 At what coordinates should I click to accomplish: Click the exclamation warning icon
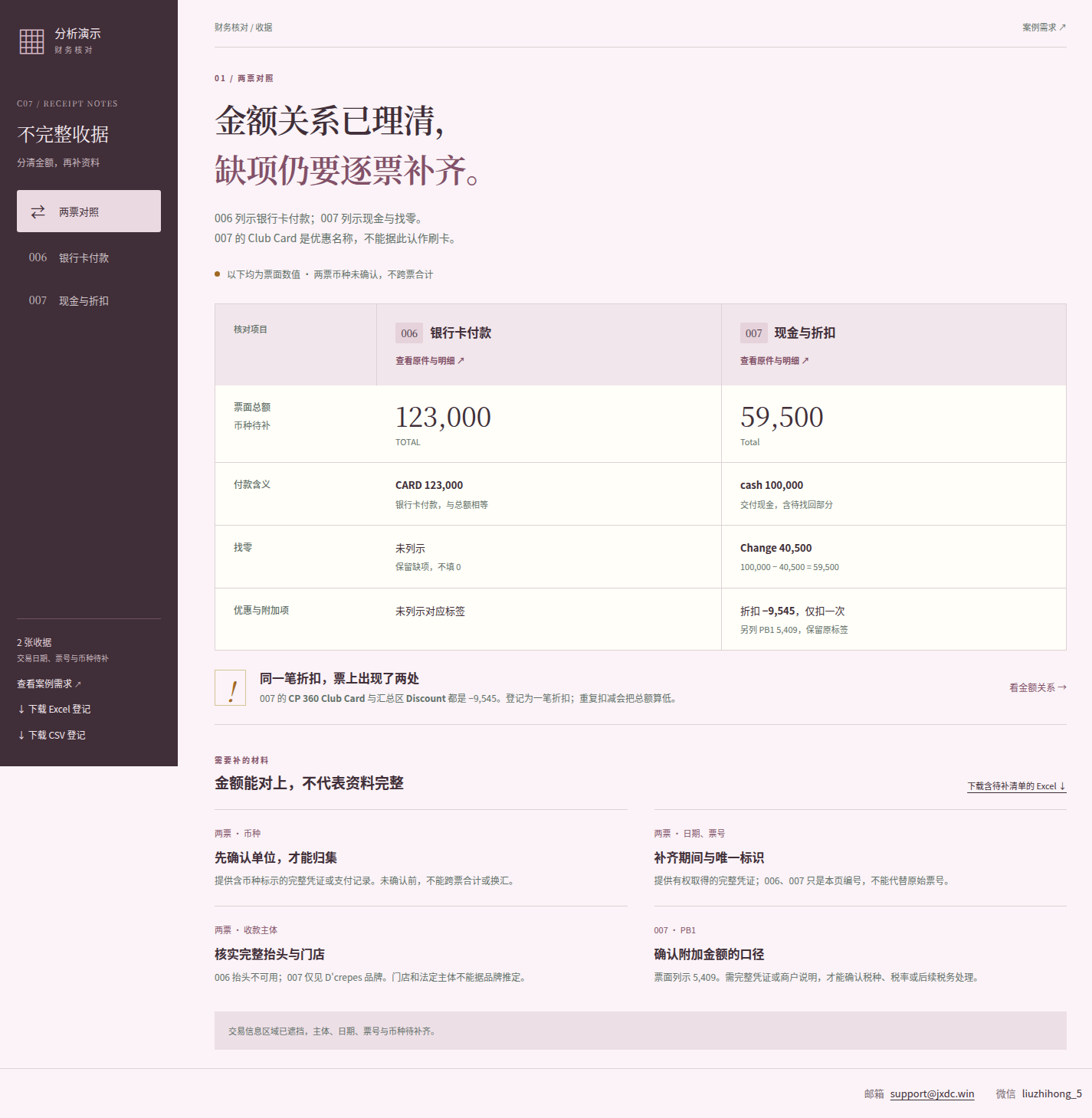tap(230, 687)
